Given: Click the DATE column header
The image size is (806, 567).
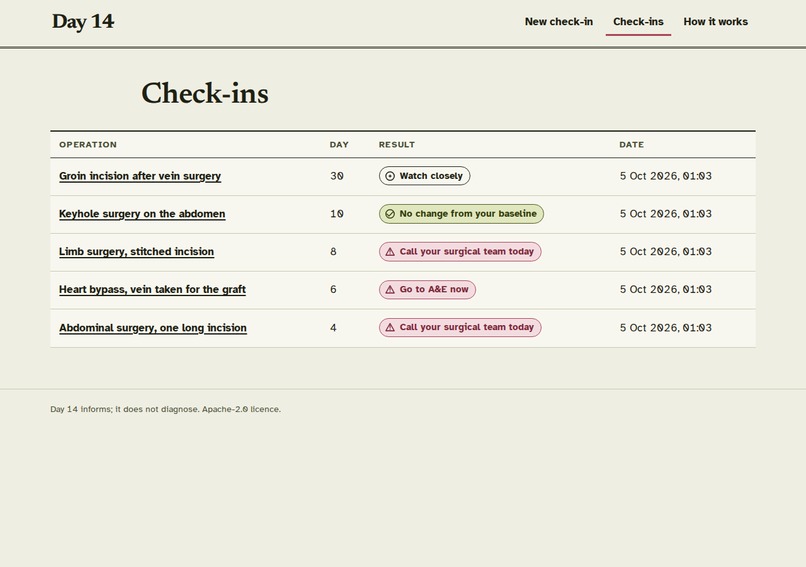Looking at the screenshot, I should point(631,144).
